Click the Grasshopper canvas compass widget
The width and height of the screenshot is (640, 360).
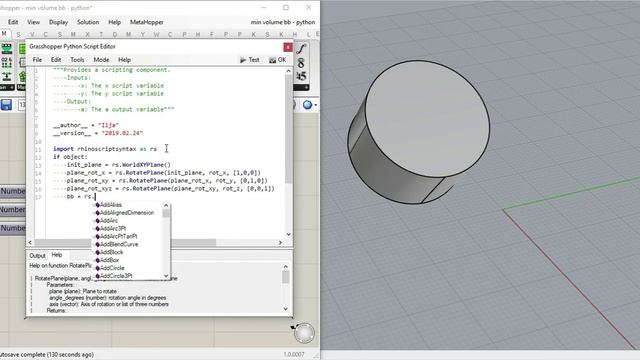coord(304,333)
